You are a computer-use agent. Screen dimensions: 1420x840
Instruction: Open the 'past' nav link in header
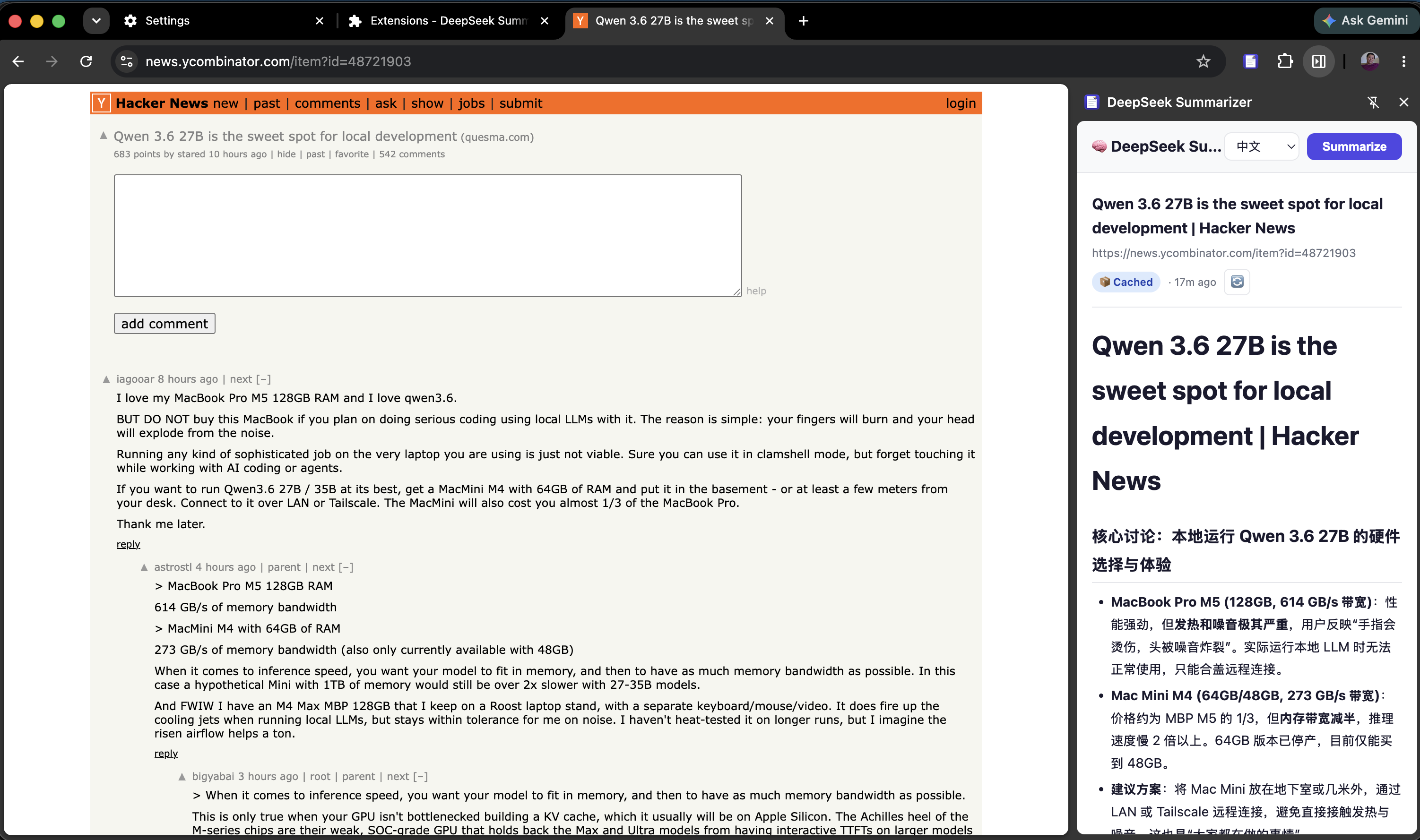click(266, 103)
